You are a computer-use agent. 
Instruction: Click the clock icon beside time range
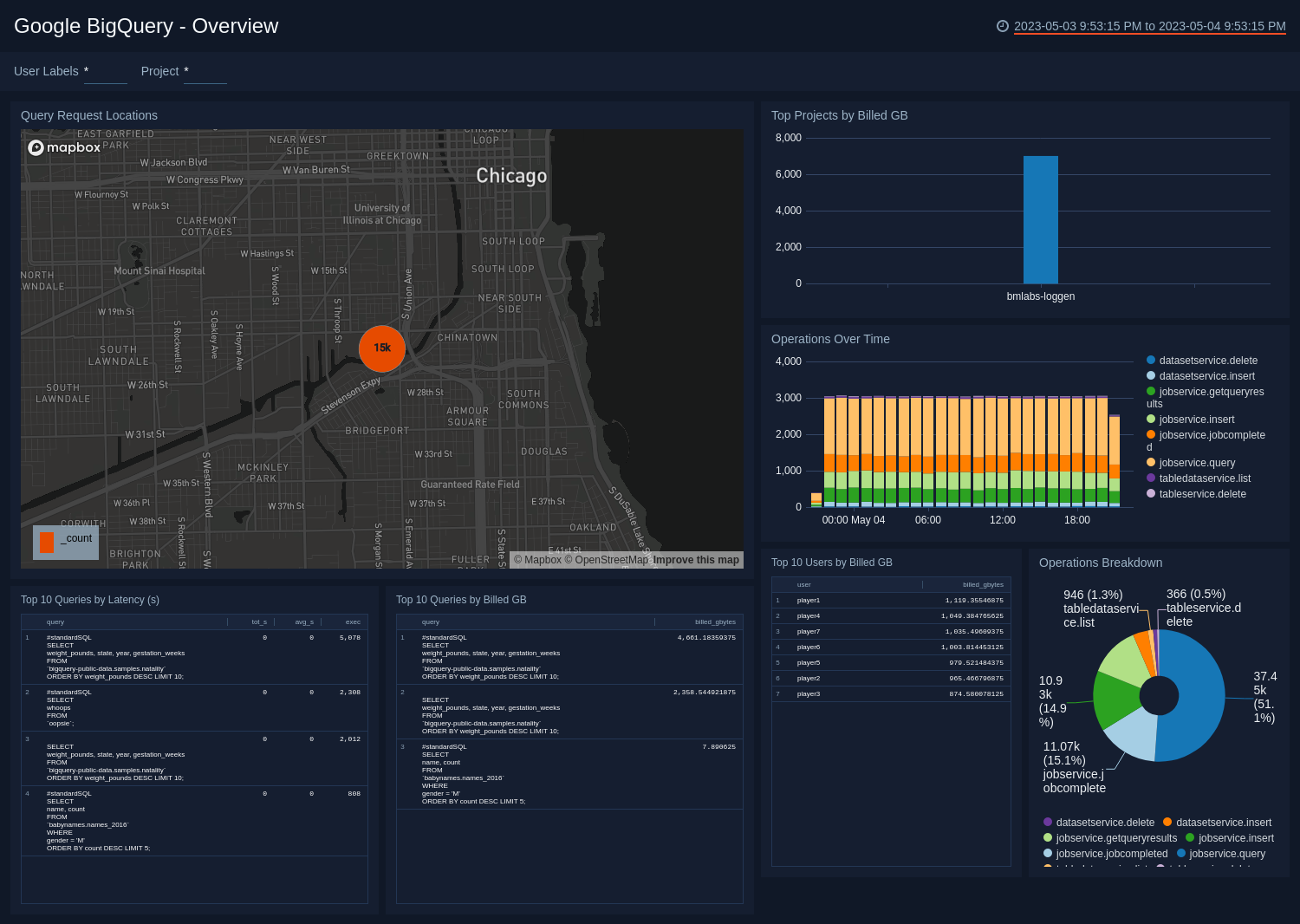[x=1003, y=26]
